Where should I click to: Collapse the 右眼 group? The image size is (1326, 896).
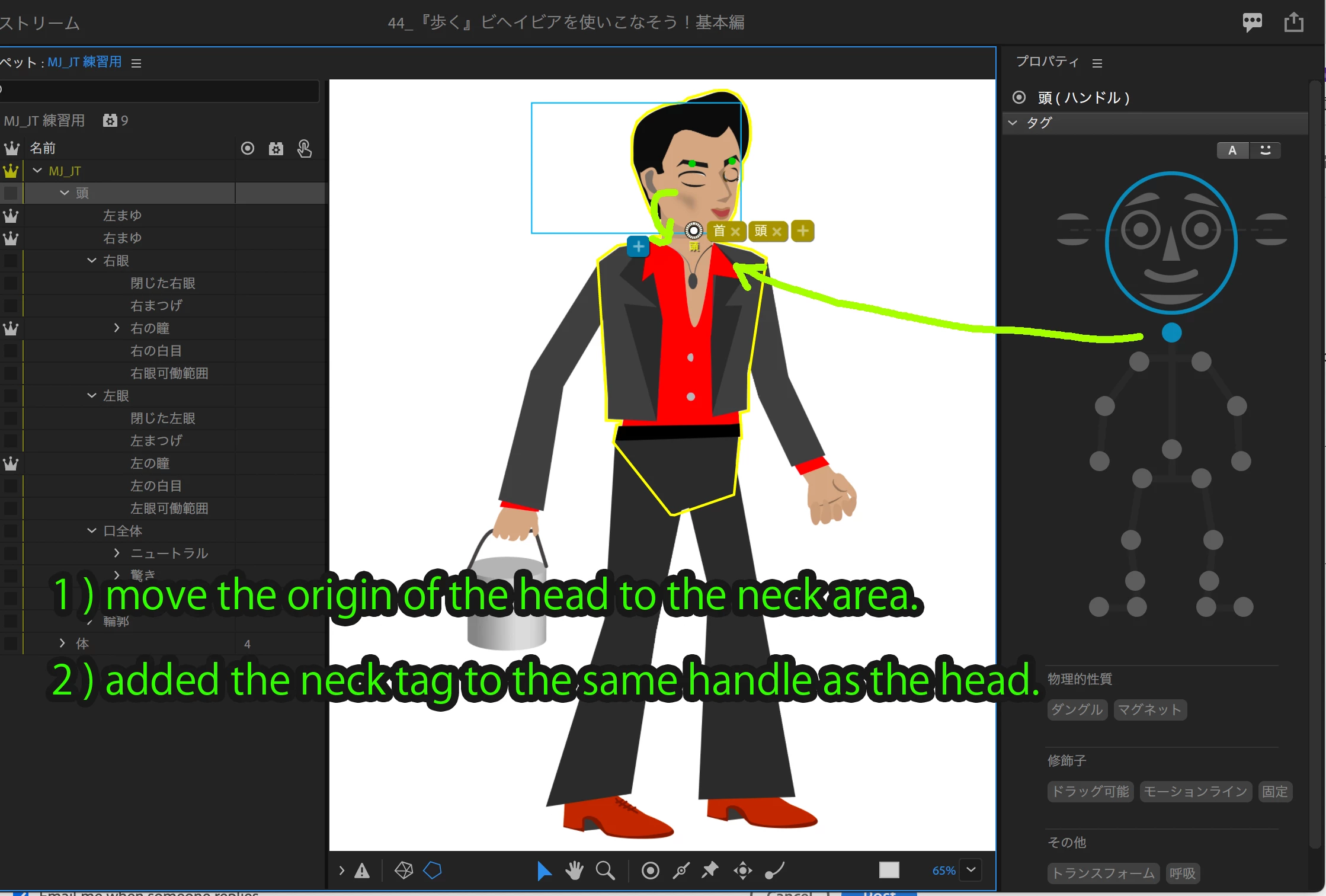[x=92, y=261]
